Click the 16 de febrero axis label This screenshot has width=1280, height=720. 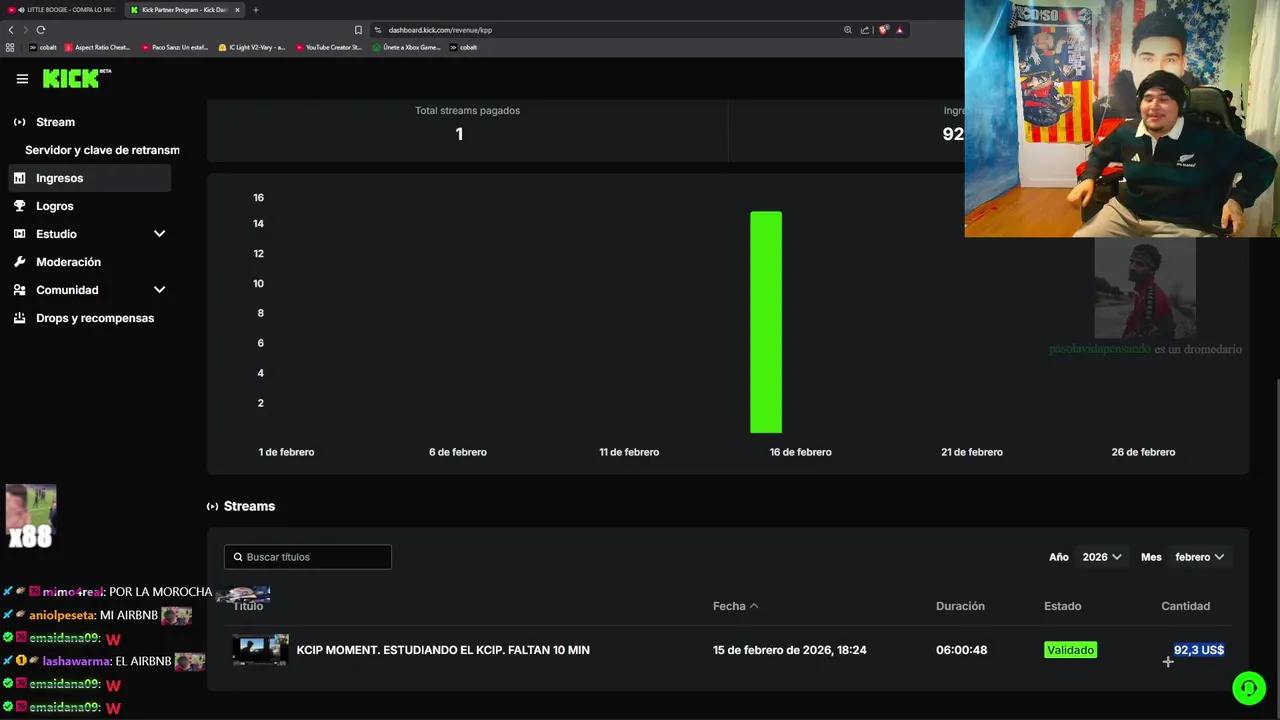tap(800, 452)
